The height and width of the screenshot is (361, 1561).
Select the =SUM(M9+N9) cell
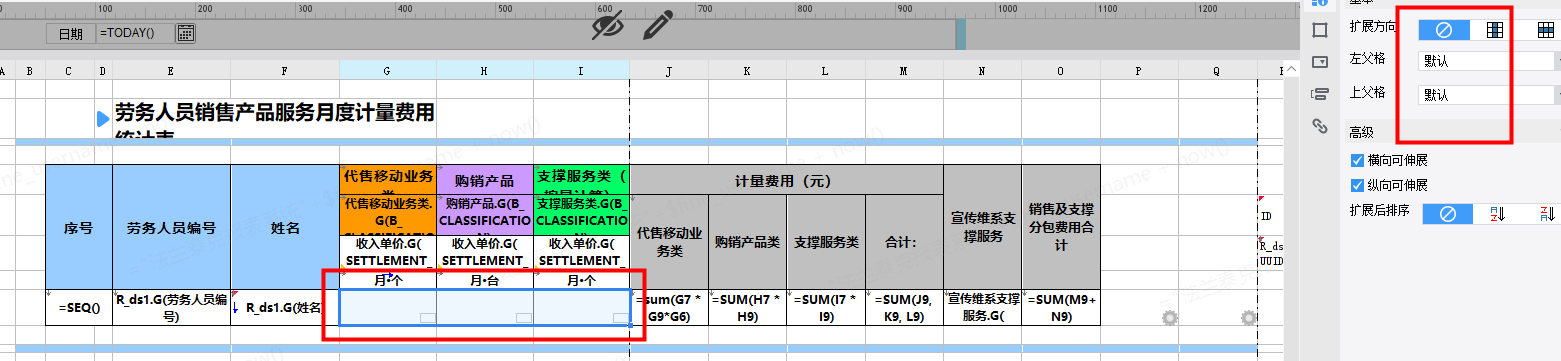tap(1060, 307)
